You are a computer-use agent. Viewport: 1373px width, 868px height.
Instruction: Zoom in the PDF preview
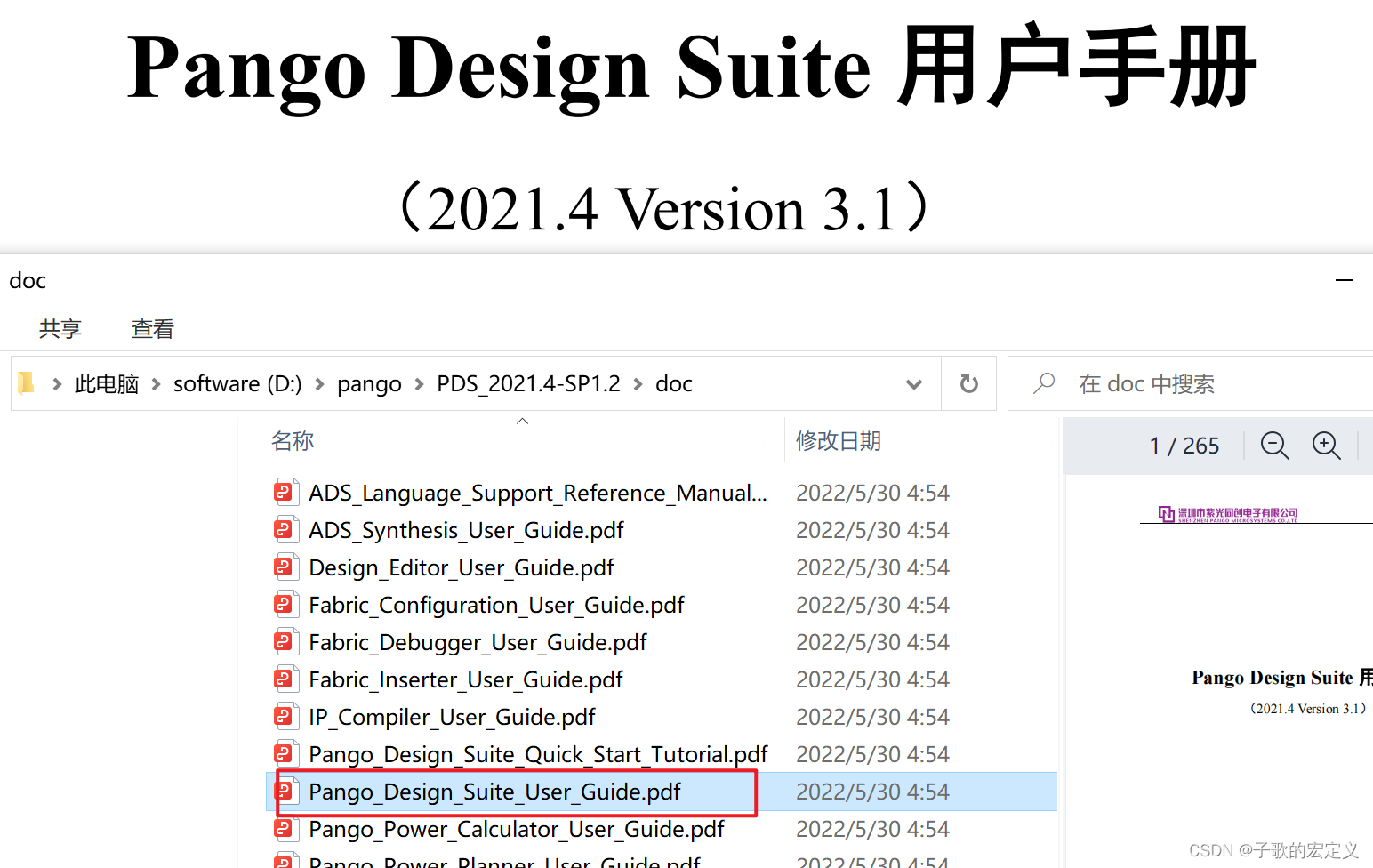click(x=1326, y=445)
